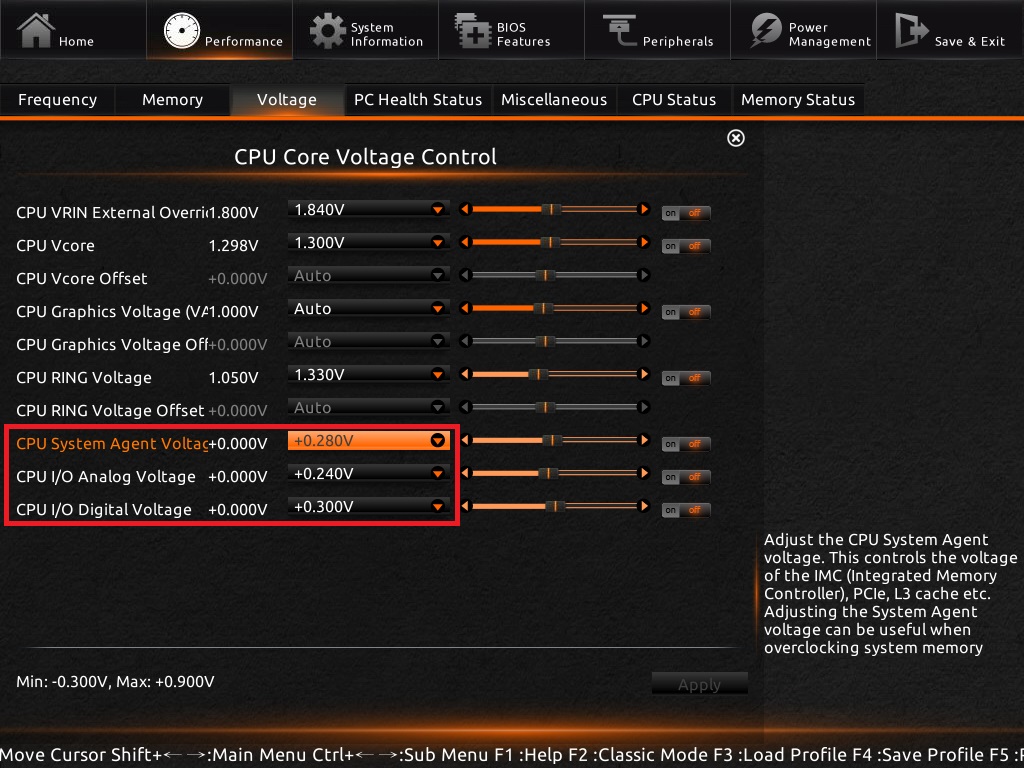Click the Save & Exit icon
The width and height of the screenshot is (1024, 768).
(911, 31)
